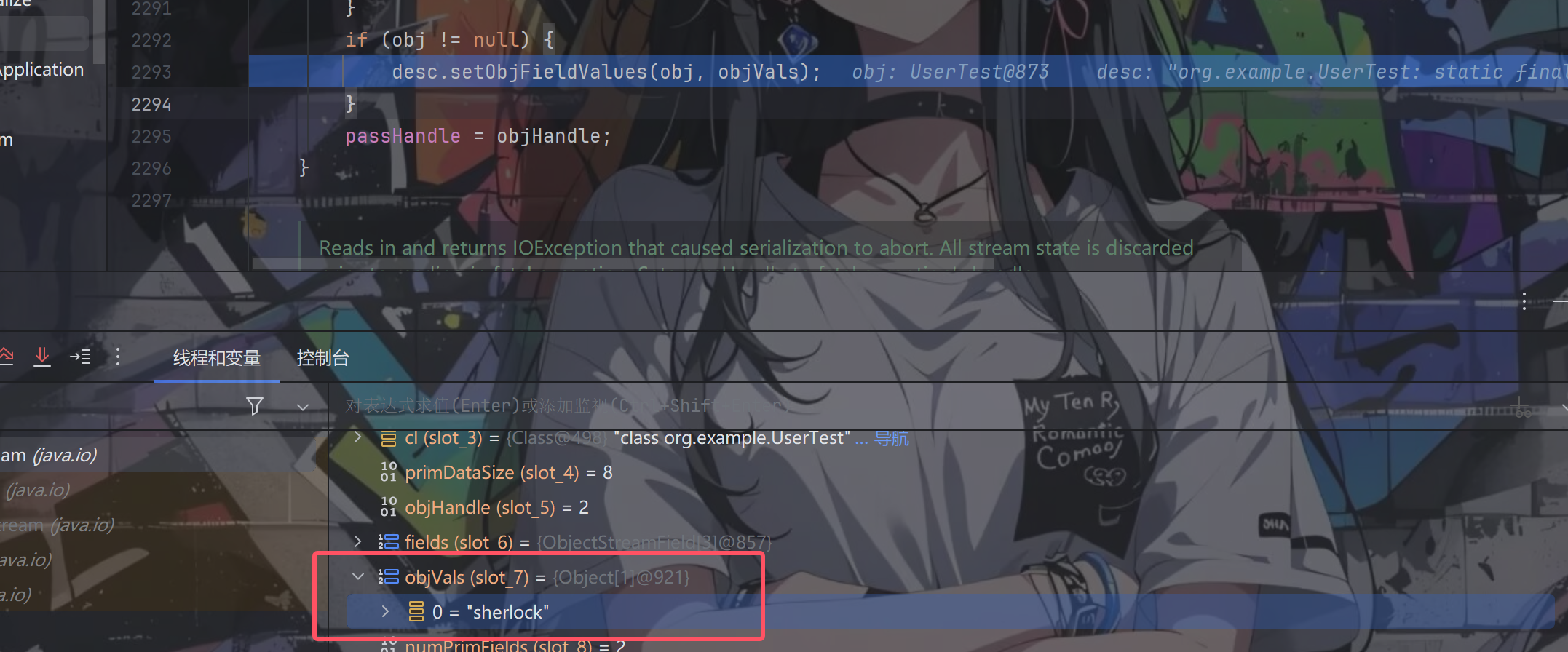The image size is (1568, 652).
Task: Expand the 0 = "sherlock" element
Action: [385, 612]
